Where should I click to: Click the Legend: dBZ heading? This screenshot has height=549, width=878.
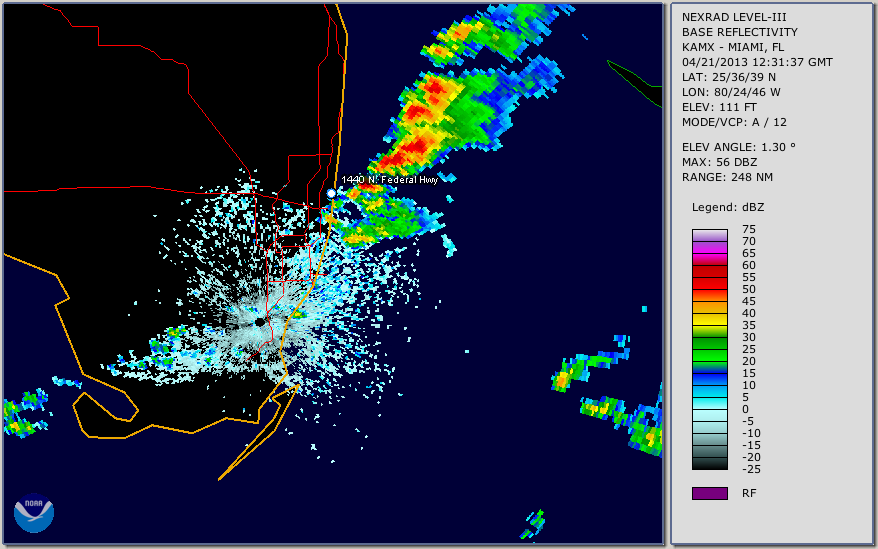(728, 207)
